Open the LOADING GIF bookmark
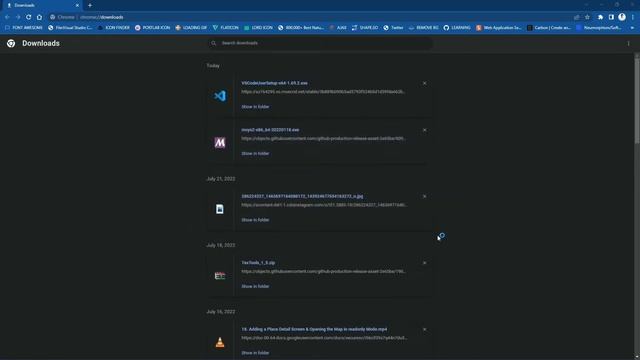 tap(191, 28)
